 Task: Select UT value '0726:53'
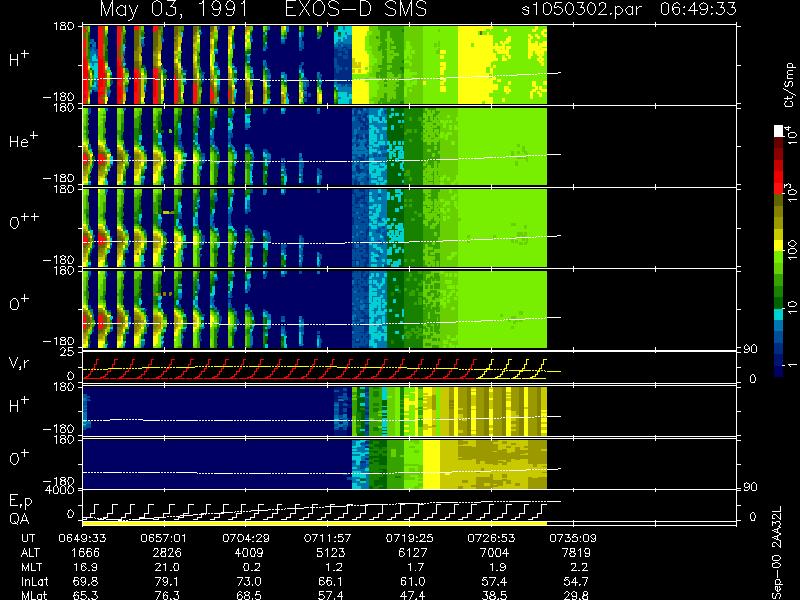coord(491,538)
